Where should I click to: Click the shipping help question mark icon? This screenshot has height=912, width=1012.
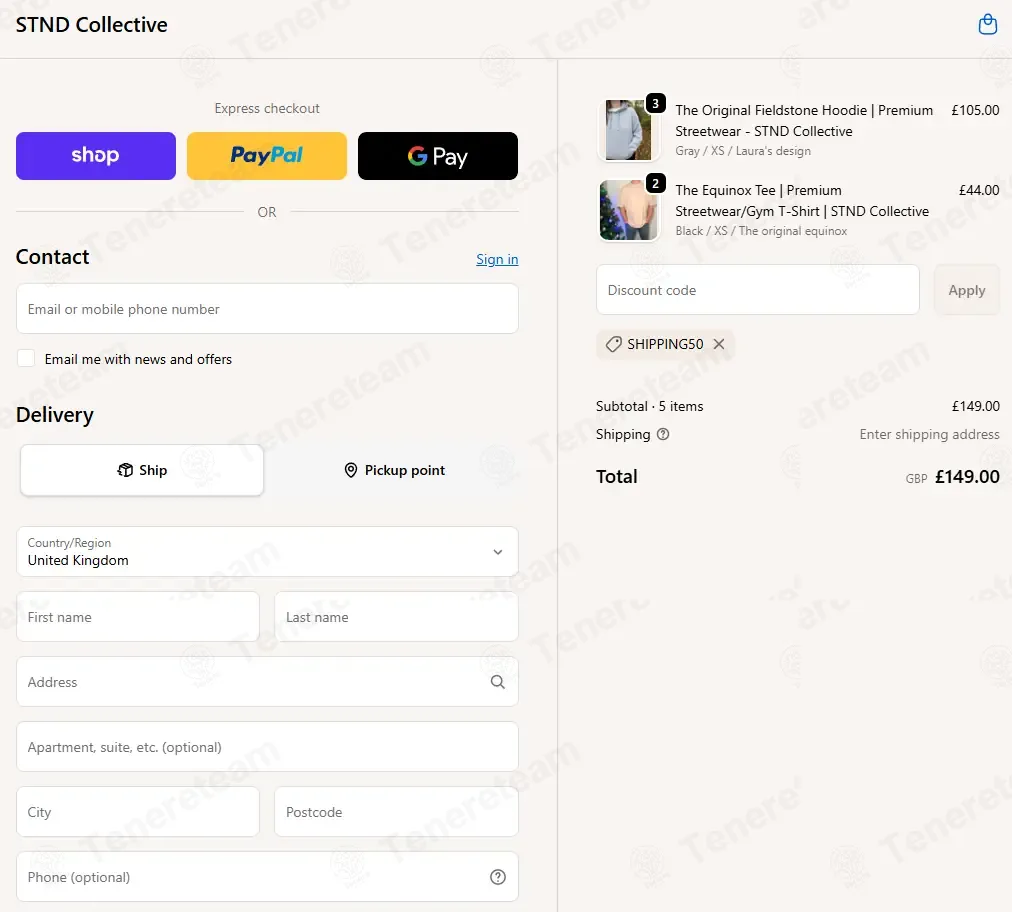663,434
